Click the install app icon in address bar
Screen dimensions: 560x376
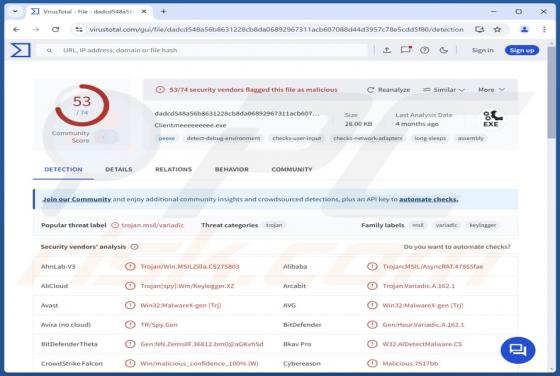click(479, 29)
